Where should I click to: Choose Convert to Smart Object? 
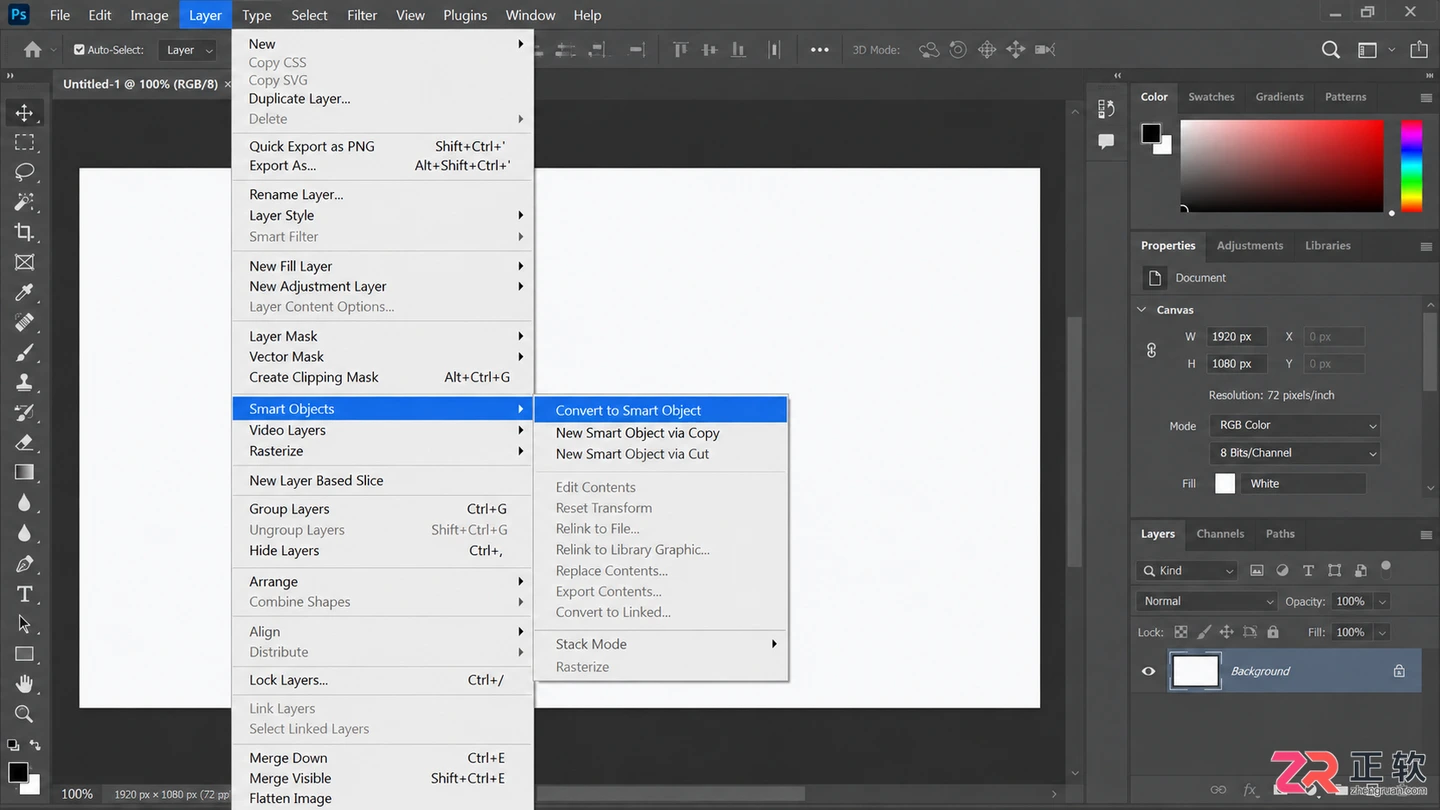click(x=661, y=410)
